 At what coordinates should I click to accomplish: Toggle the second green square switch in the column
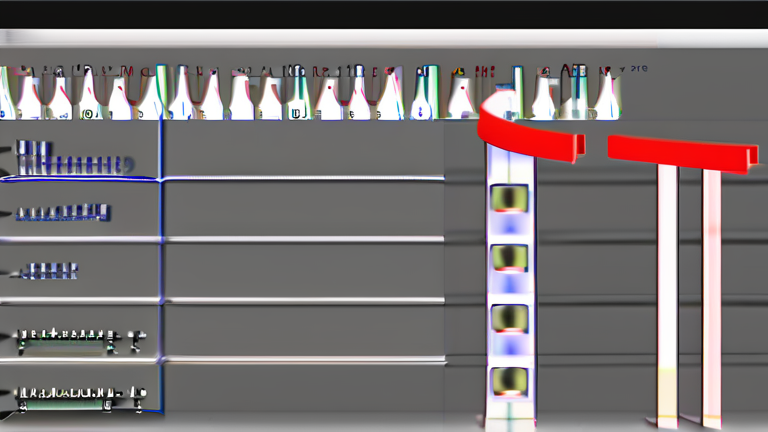[509, 258]
